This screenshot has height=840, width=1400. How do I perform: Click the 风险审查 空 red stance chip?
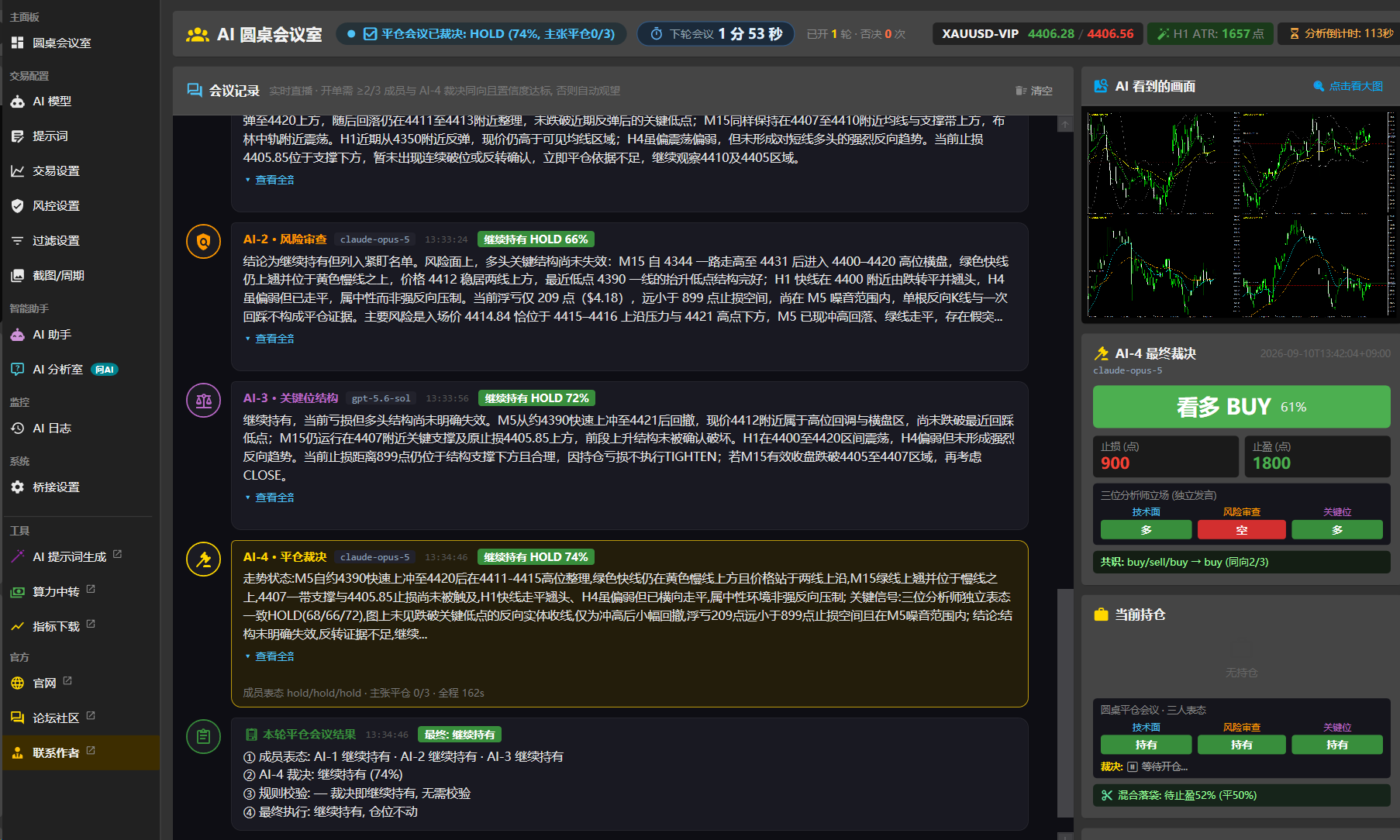pyautogui.click(x=1241, y=529)
